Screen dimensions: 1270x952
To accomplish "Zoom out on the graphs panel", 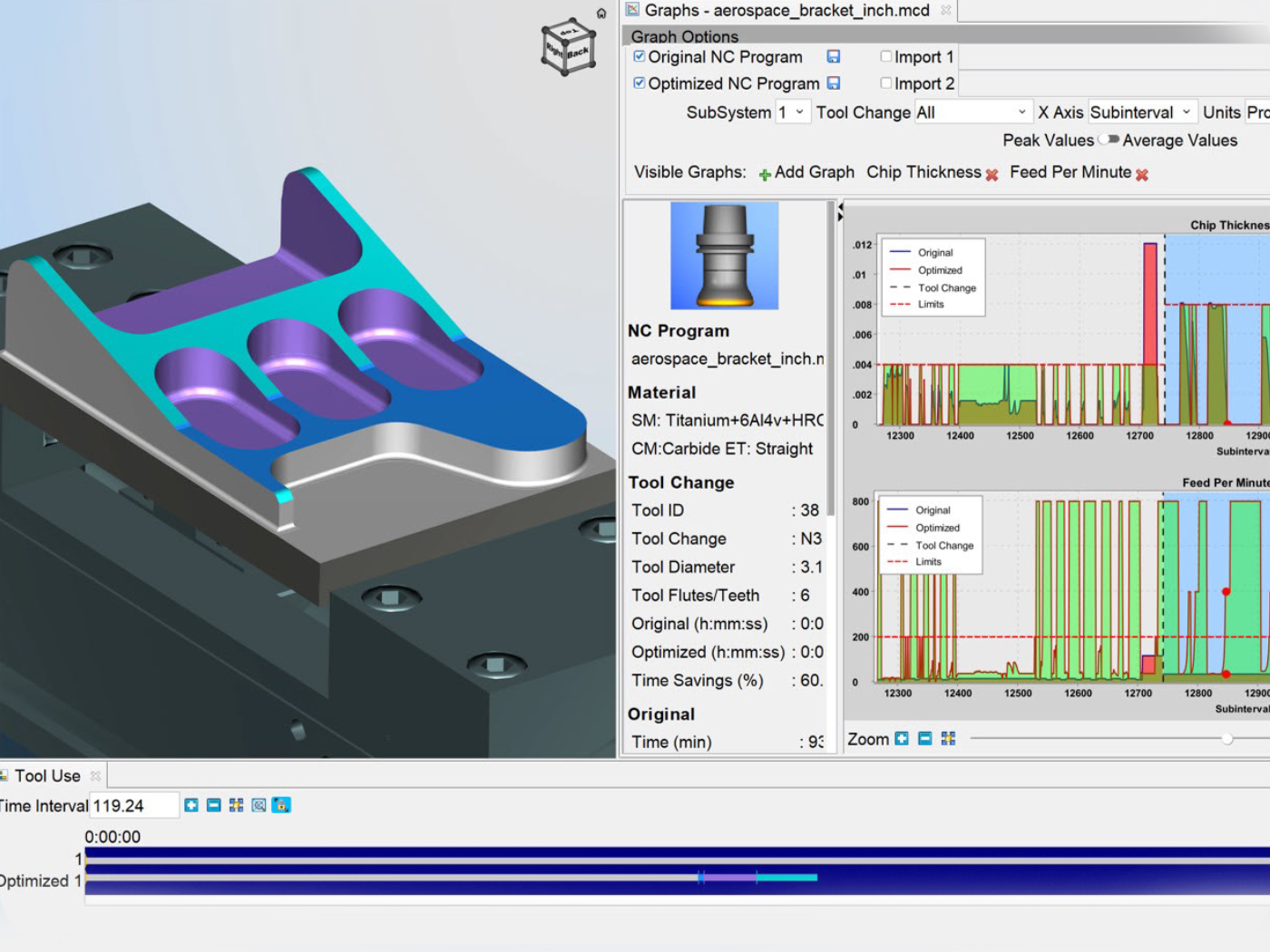I will pos(924,739).
